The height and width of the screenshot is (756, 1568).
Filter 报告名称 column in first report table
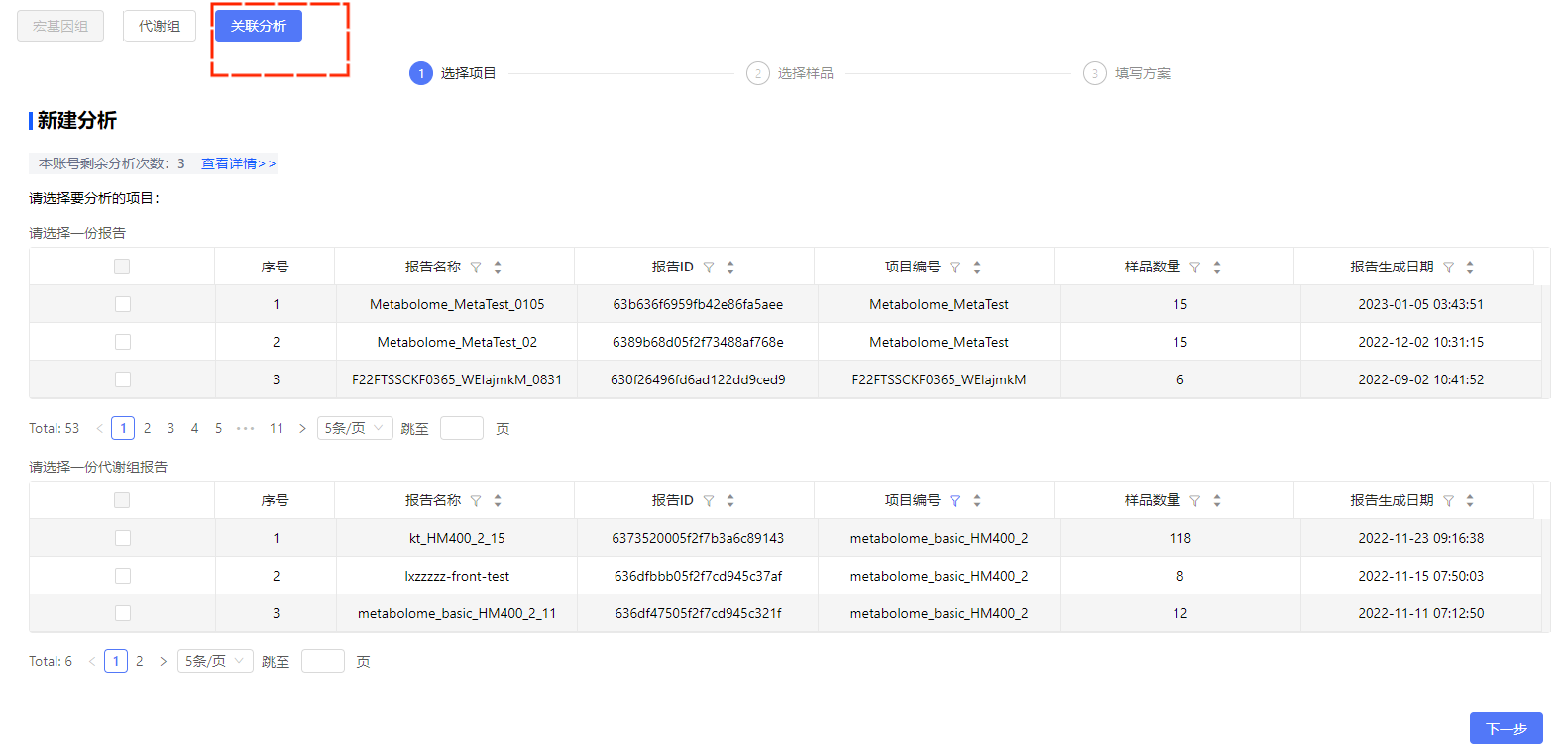pyautogui.click(x=476, y=268)
